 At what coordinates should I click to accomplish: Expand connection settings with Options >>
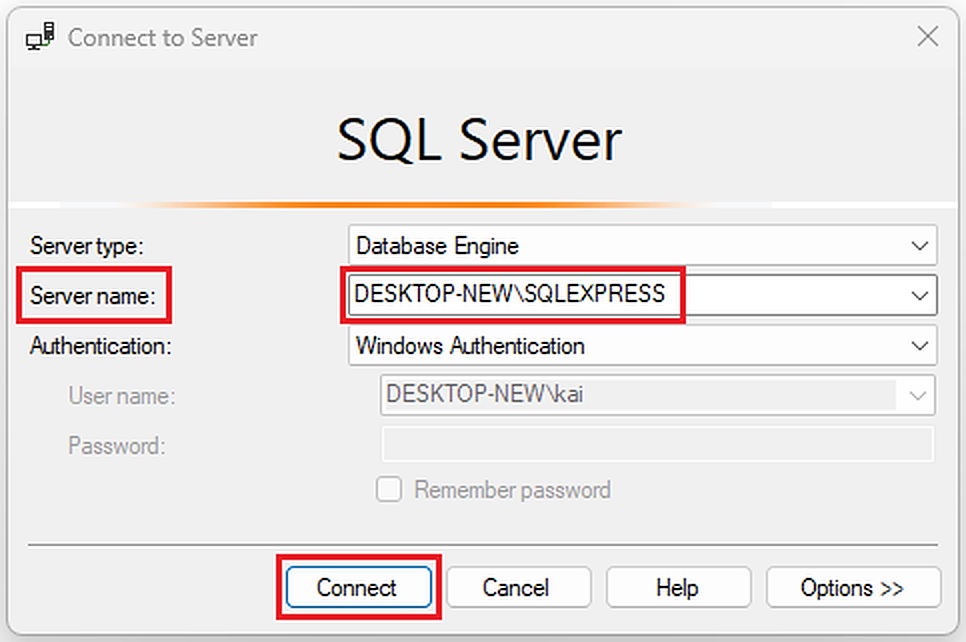[852, 587]
